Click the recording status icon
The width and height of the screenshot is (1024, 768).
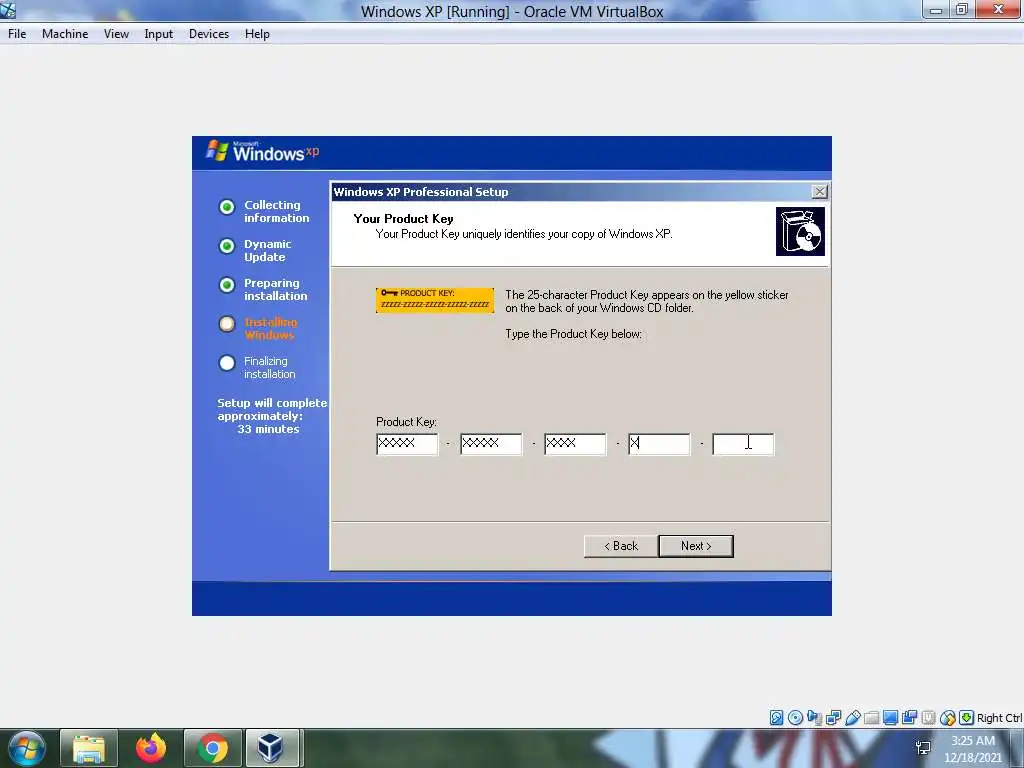[909, 718]
